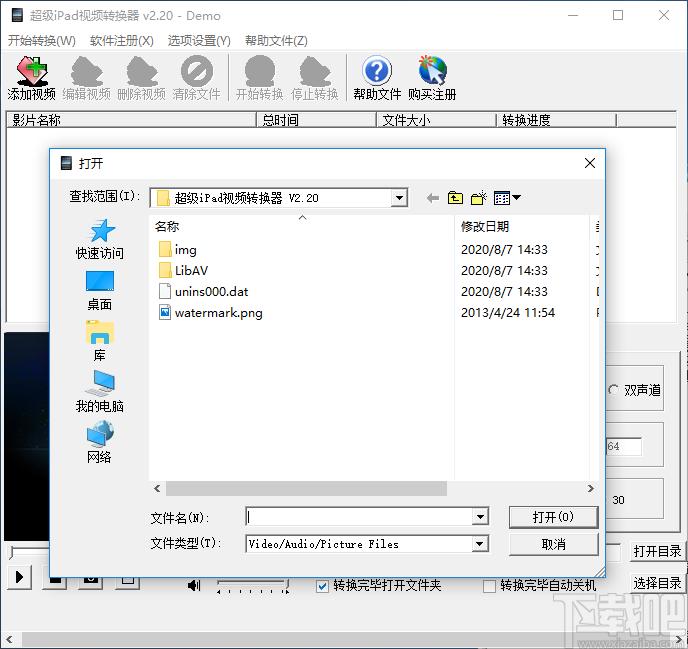Click the up-one-level folder icon

[455, 198]
